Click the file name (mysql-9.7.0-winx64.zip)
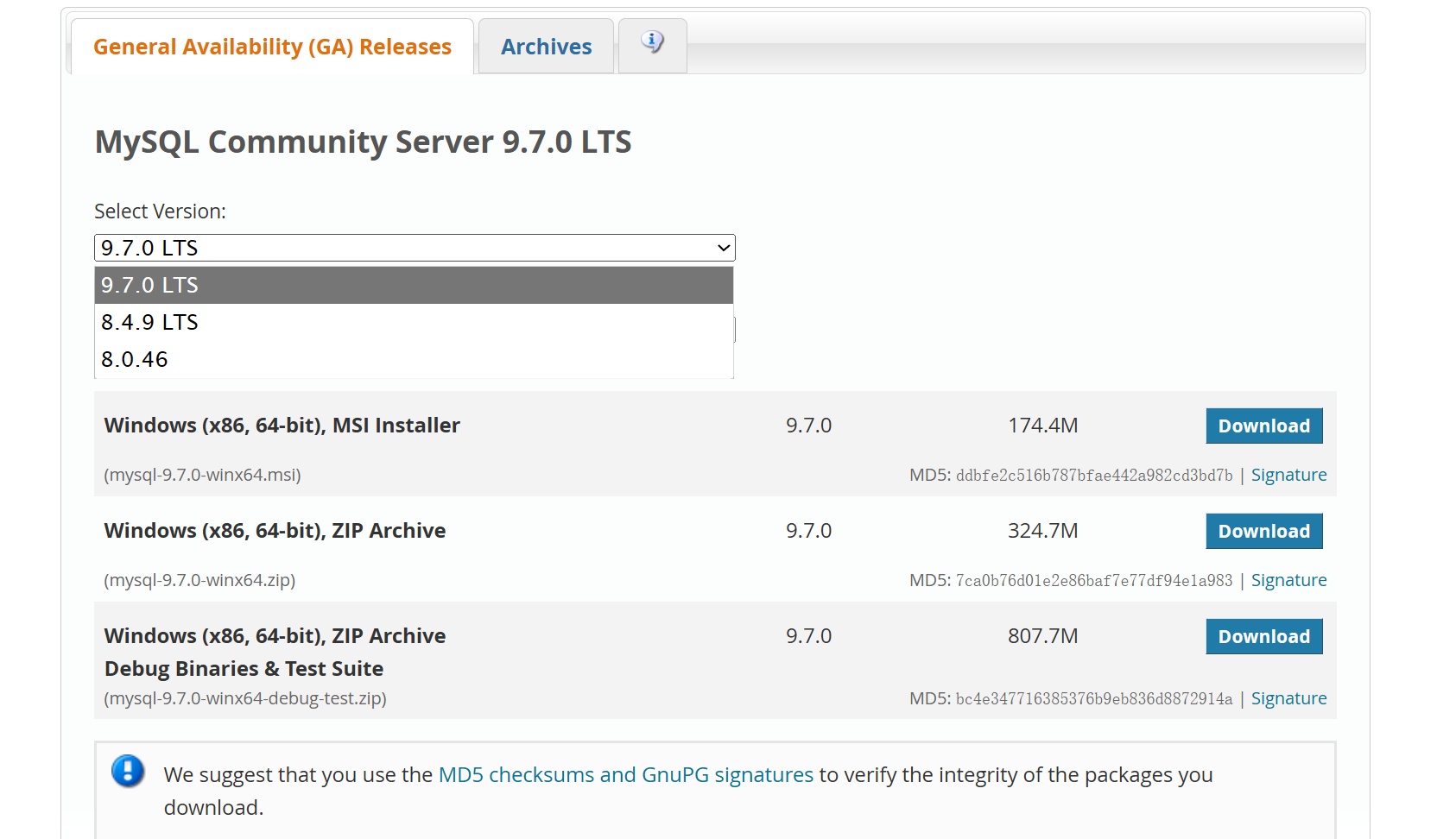The width and height of the screenshot is (1456, 839). coord(199,580)
